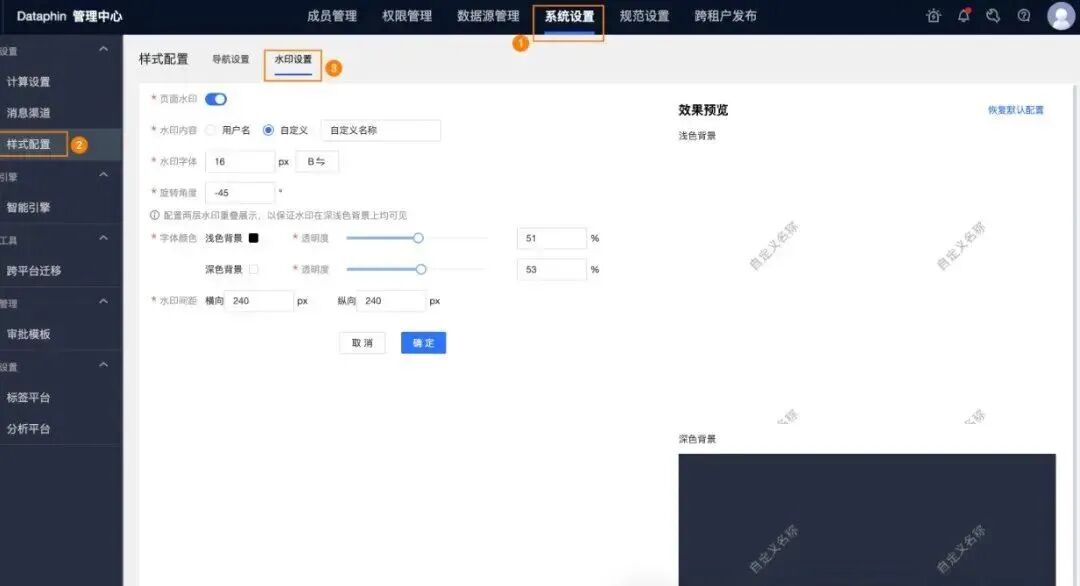
Task: Collapse the sidebar group above 审批模板
Action: click(103, 302)
